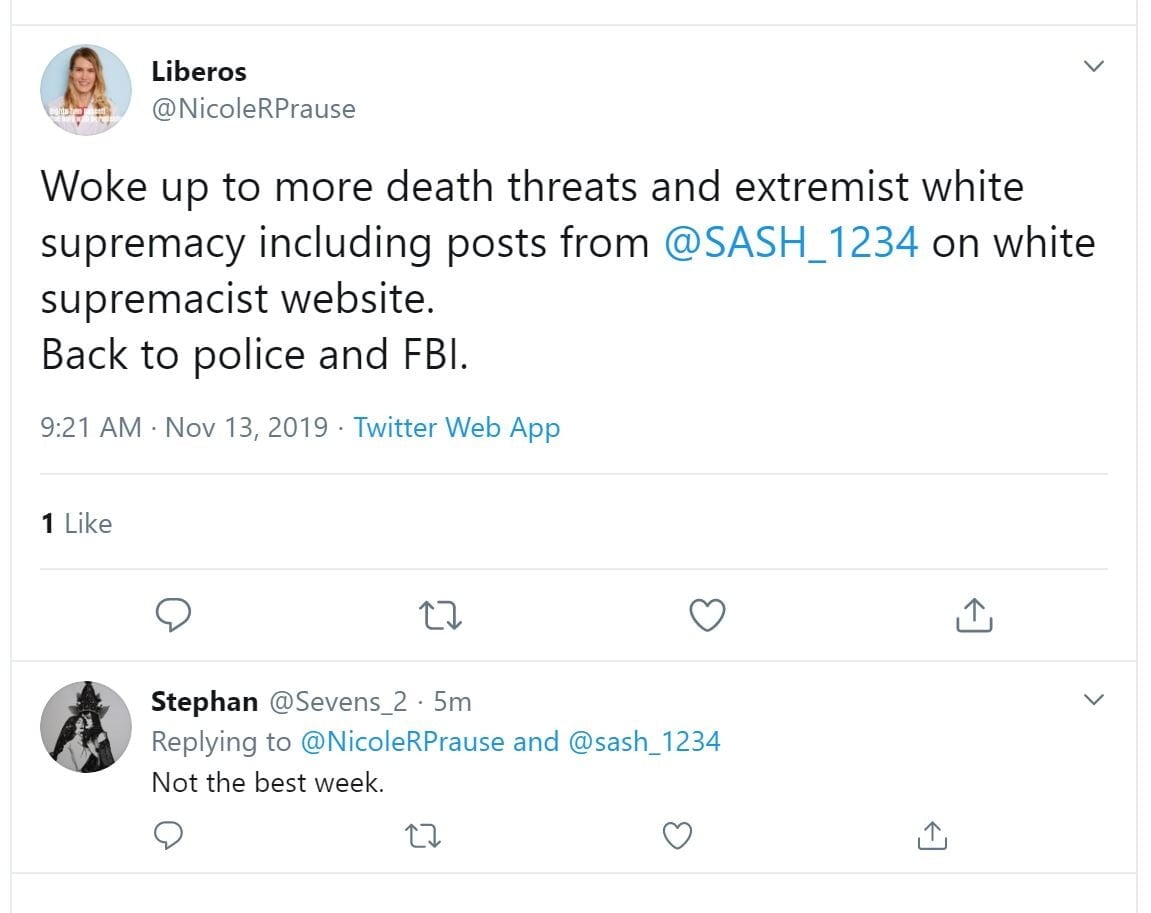This screenshot has width=1151, height=913.
Task: Open the Twitter Web App source link
Action: pos(456,428)
